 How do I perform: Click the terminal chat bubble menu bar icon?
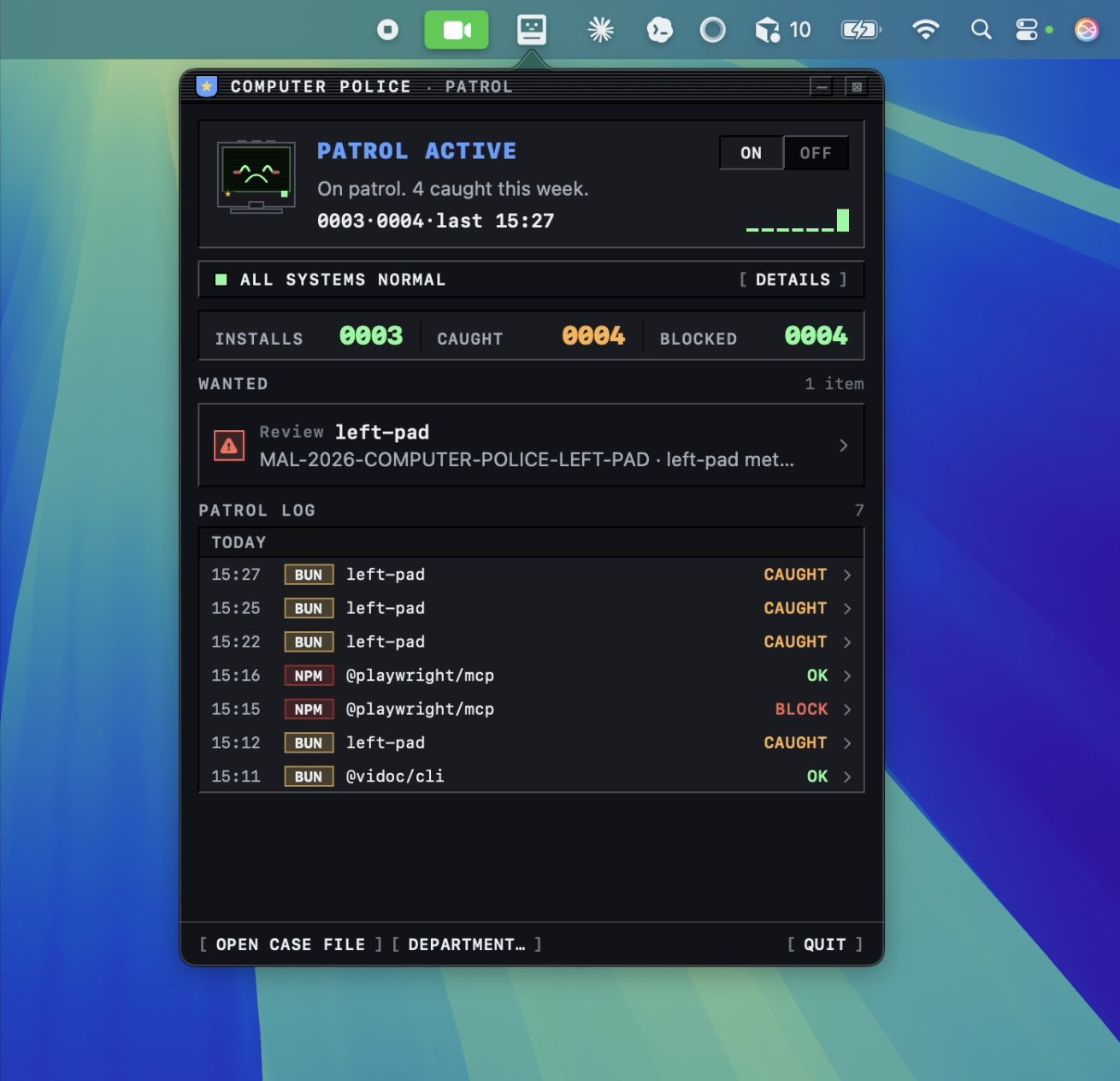(659, 31)
